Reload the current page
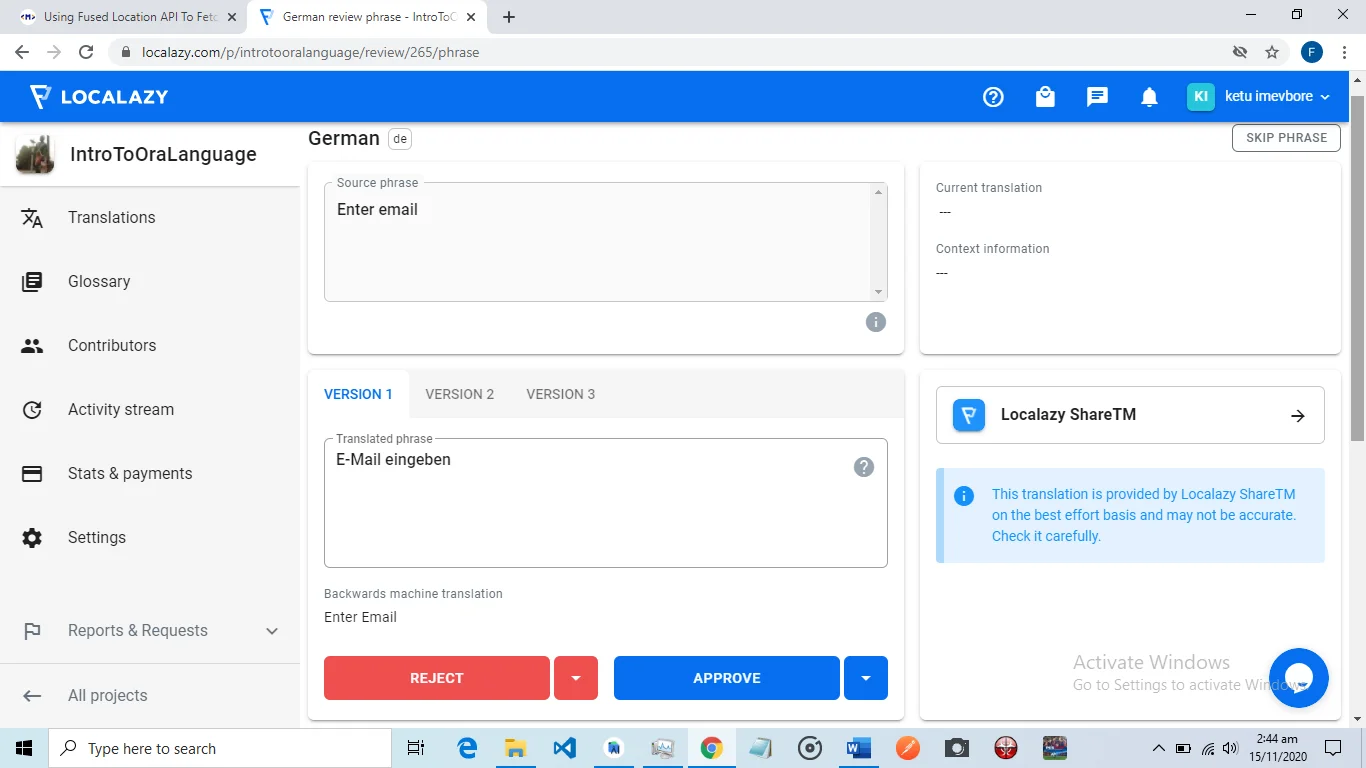 click(86, 52)
